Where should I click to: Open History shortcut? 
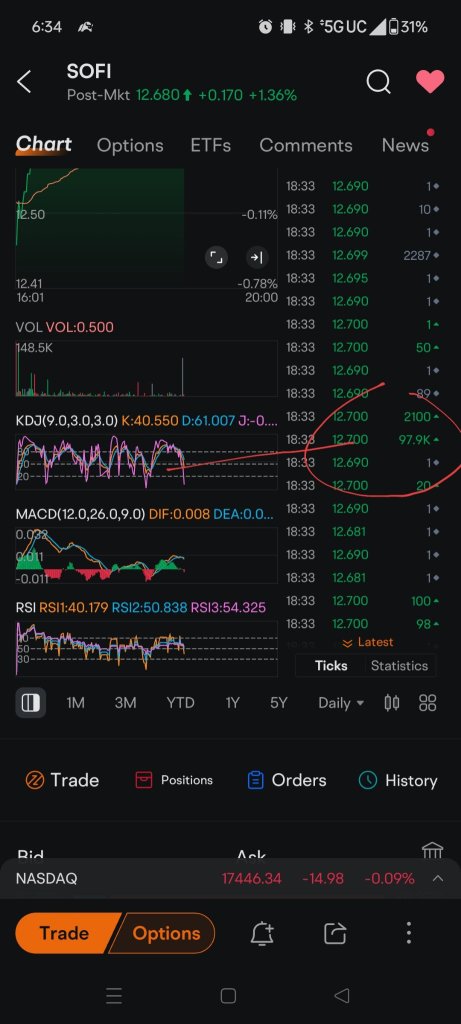pos(398,780)
